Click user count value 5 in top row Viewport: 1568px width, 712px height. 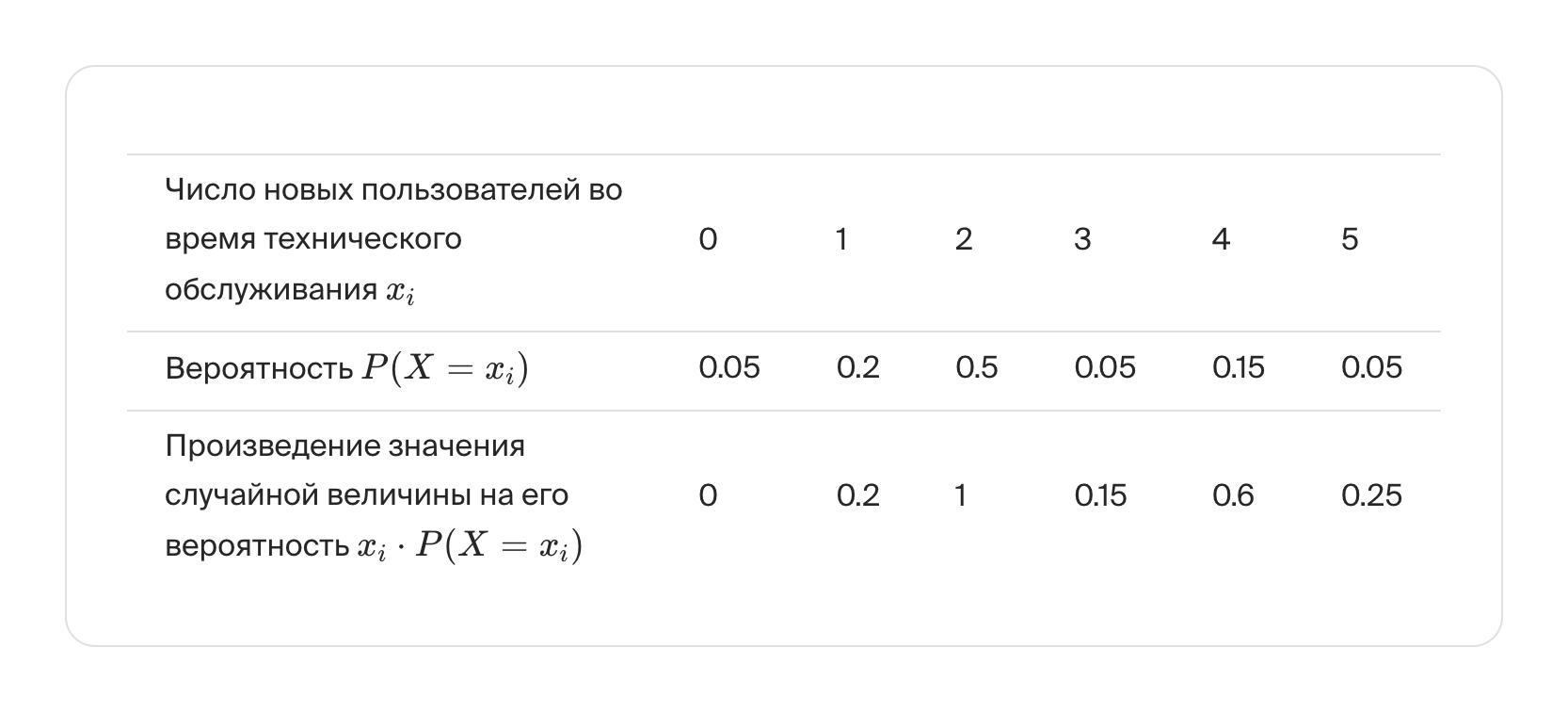[1350, 239]
